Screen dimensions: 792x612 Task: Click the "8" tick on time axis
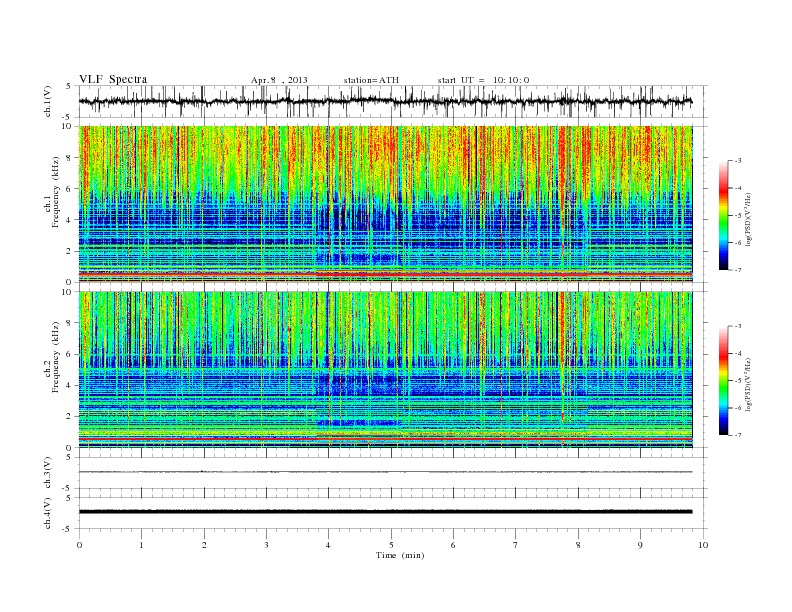click(x=578, y=545)
